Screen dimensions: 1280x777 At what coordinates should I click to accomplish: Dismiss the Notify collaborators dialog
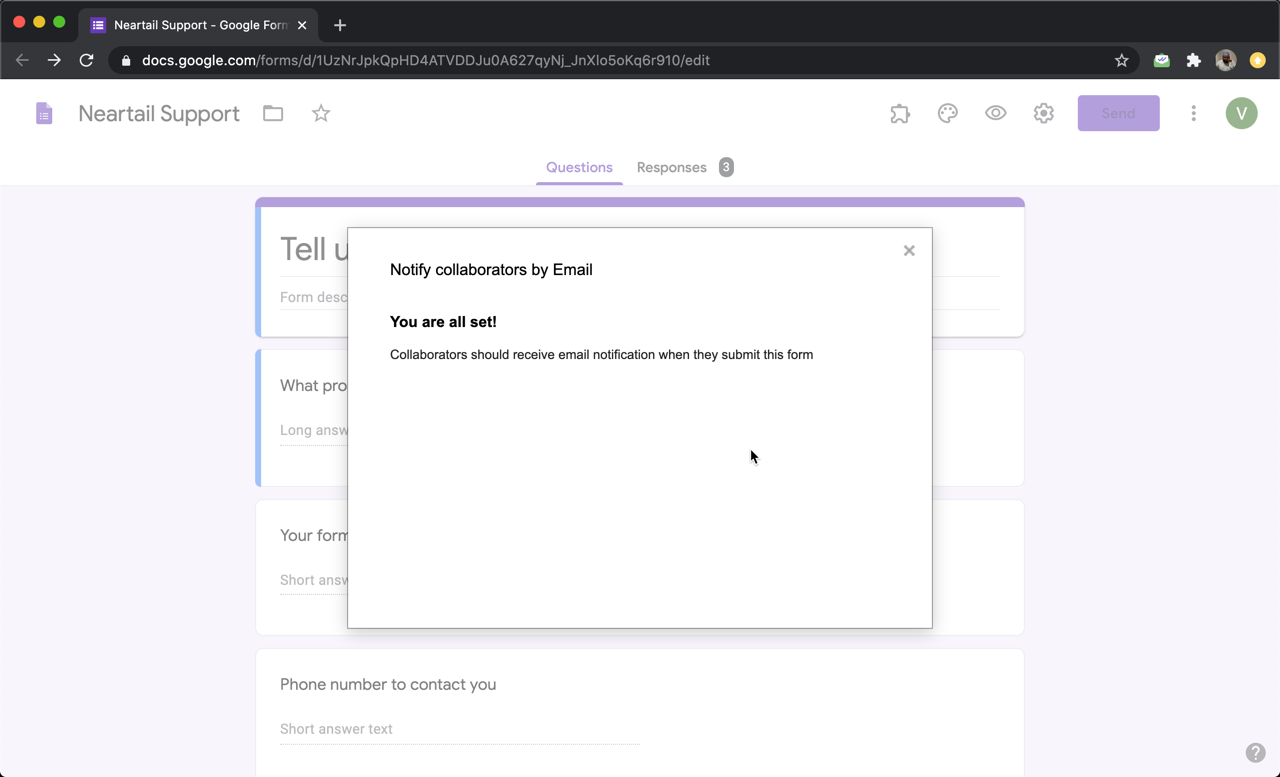(909, 250)
